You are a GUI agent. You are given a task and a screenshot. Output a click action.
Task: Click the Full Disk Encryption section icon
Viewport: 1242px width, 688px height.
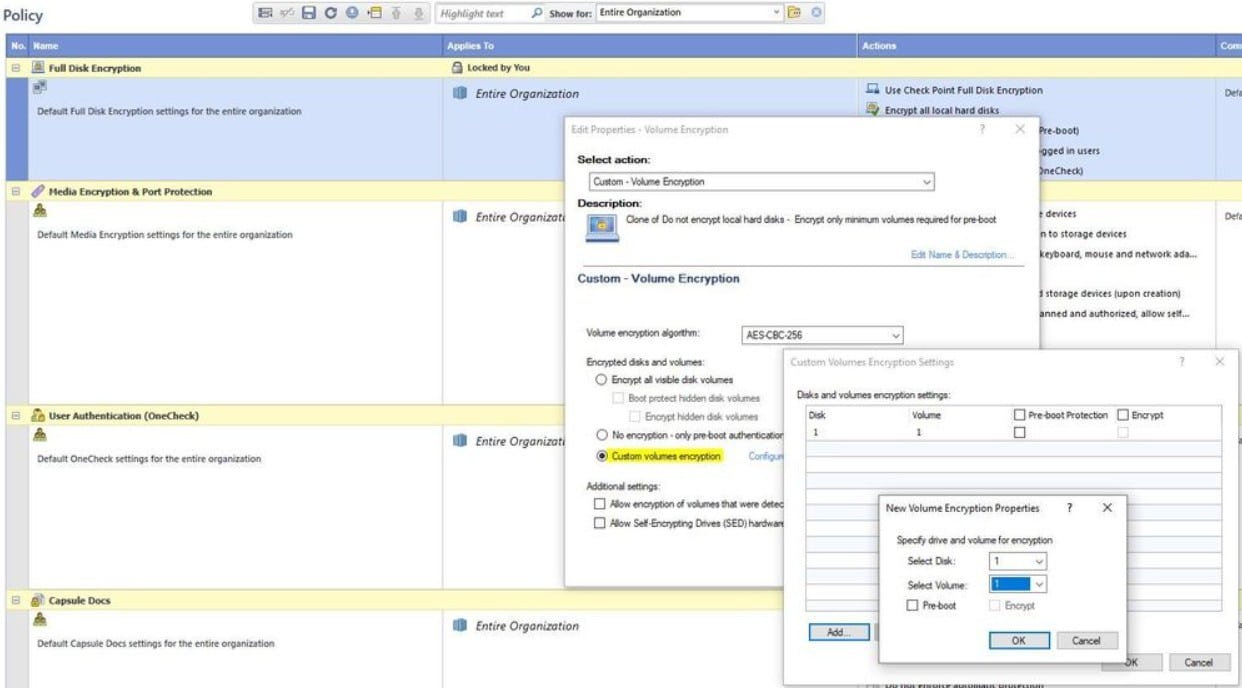[x=38, y=68]
